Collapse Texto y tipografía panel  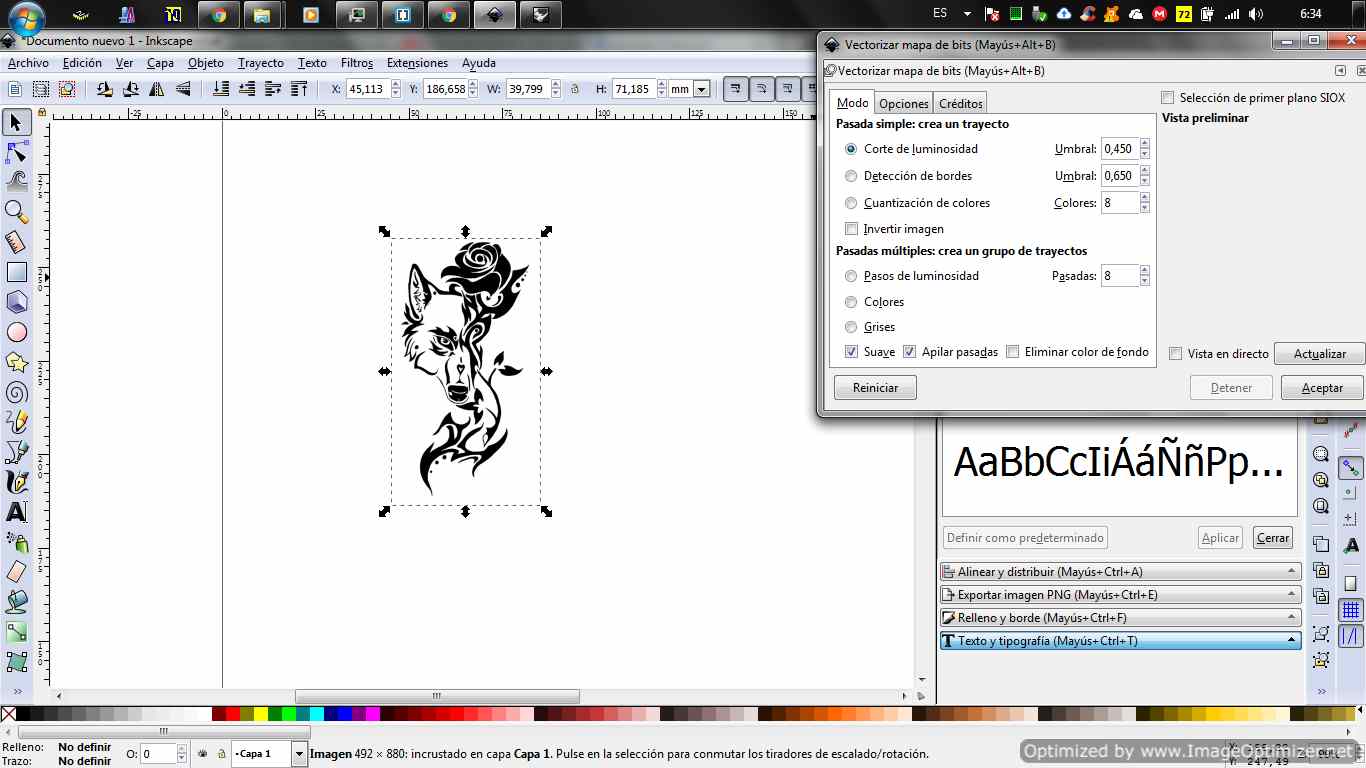click(x=1120, y=641)
